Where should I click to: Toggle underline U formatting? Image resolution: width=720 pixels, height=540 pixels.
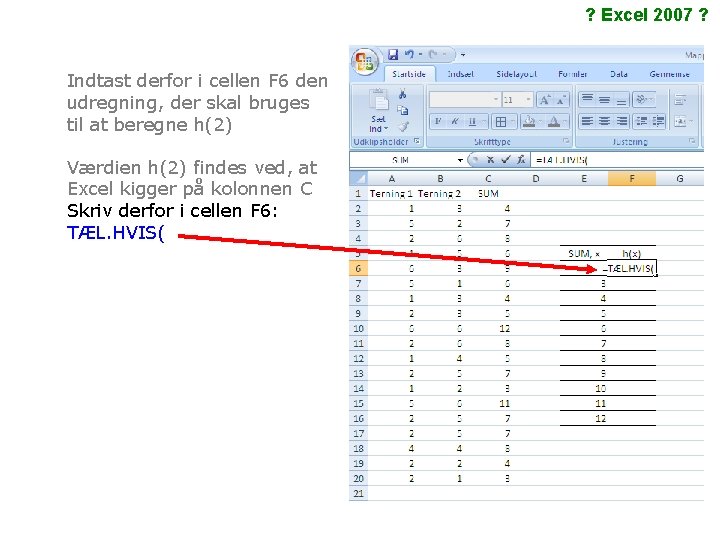pos(472,122)
